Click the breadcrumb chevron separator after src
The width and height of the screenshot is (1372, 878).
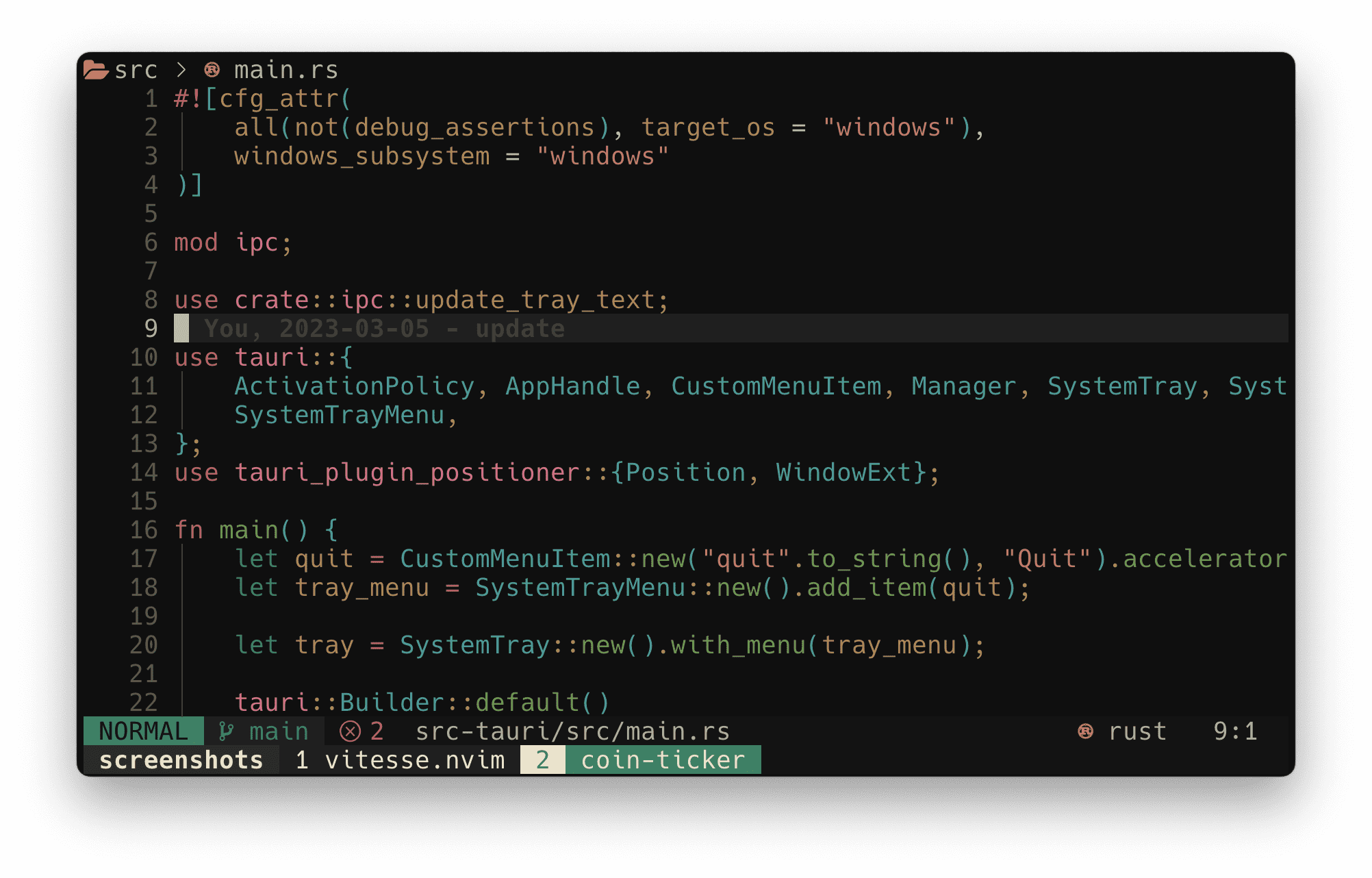click(x=181, y=70)
